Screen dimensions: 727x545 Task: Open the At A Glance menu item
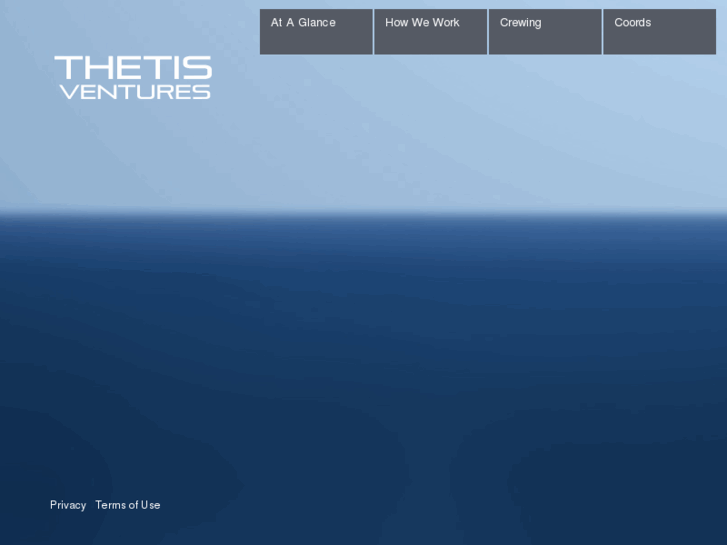316,32
